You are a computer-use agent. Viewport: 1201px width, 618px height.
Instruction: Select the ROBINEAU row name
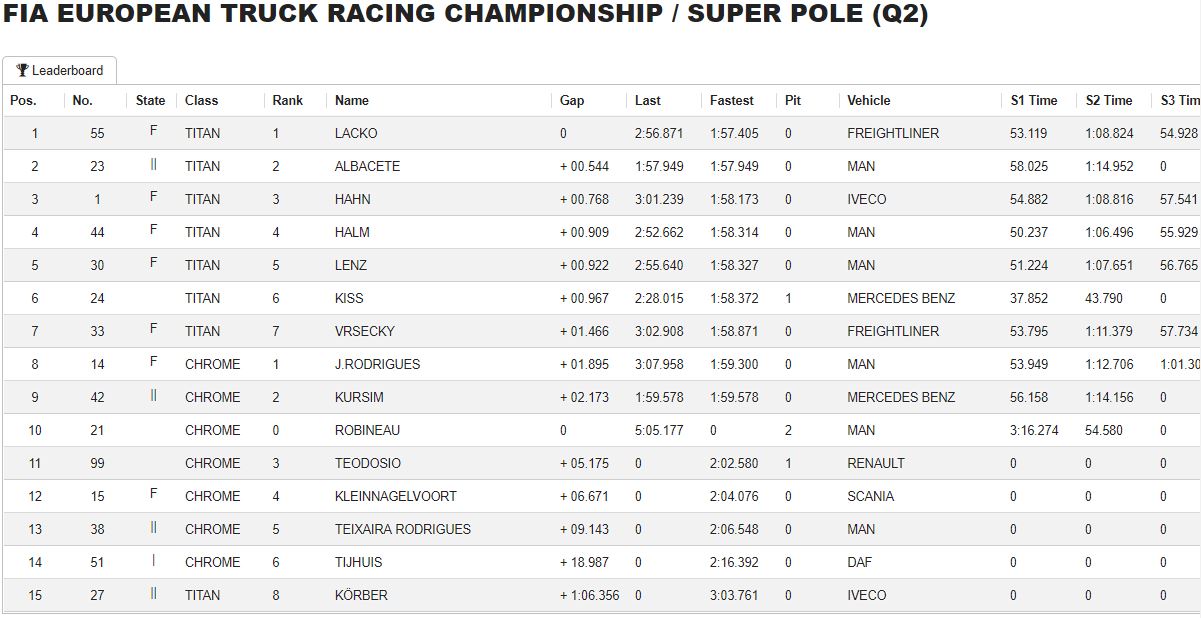point(367,430)
